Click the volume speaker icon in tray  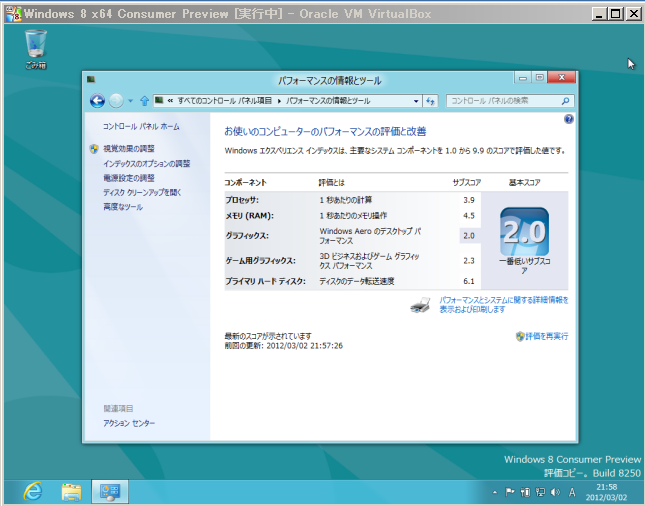pos(555,492)
